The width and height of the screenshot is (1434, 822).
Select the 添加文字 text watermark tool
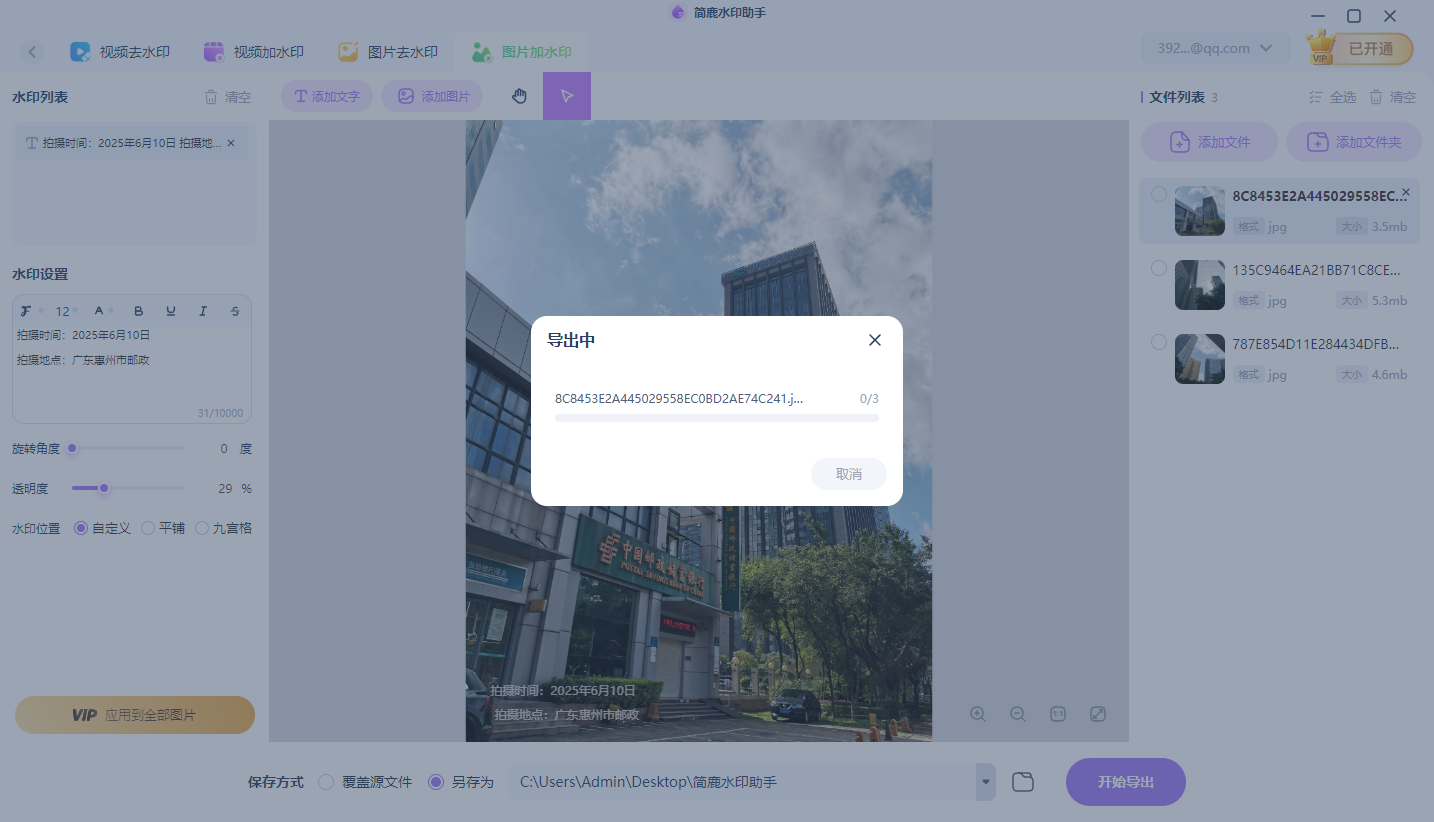click(326, 95)
